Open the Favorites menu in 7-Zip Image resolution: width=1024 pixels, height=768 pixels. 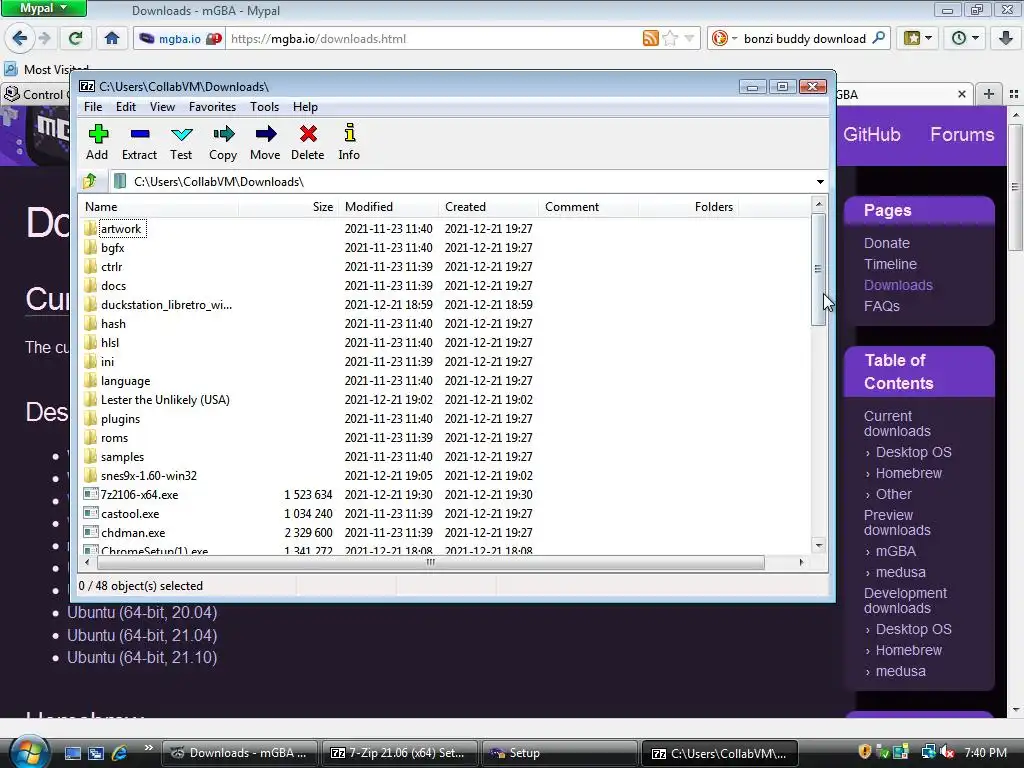click(x=212, y=106)
